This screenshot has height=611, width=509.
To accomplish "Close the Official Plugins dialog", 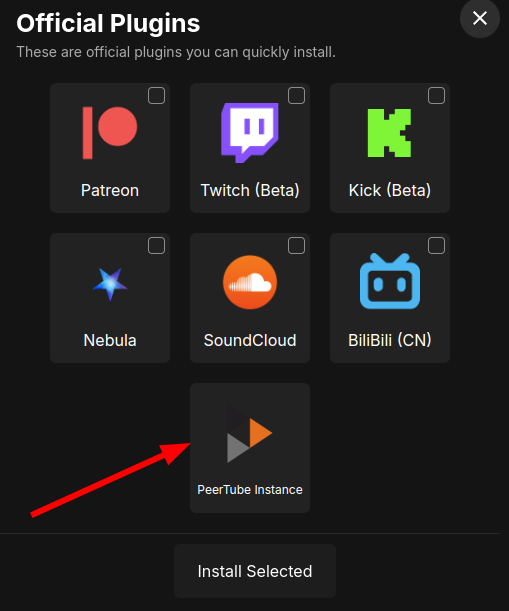I will click(x=480, y=18).
